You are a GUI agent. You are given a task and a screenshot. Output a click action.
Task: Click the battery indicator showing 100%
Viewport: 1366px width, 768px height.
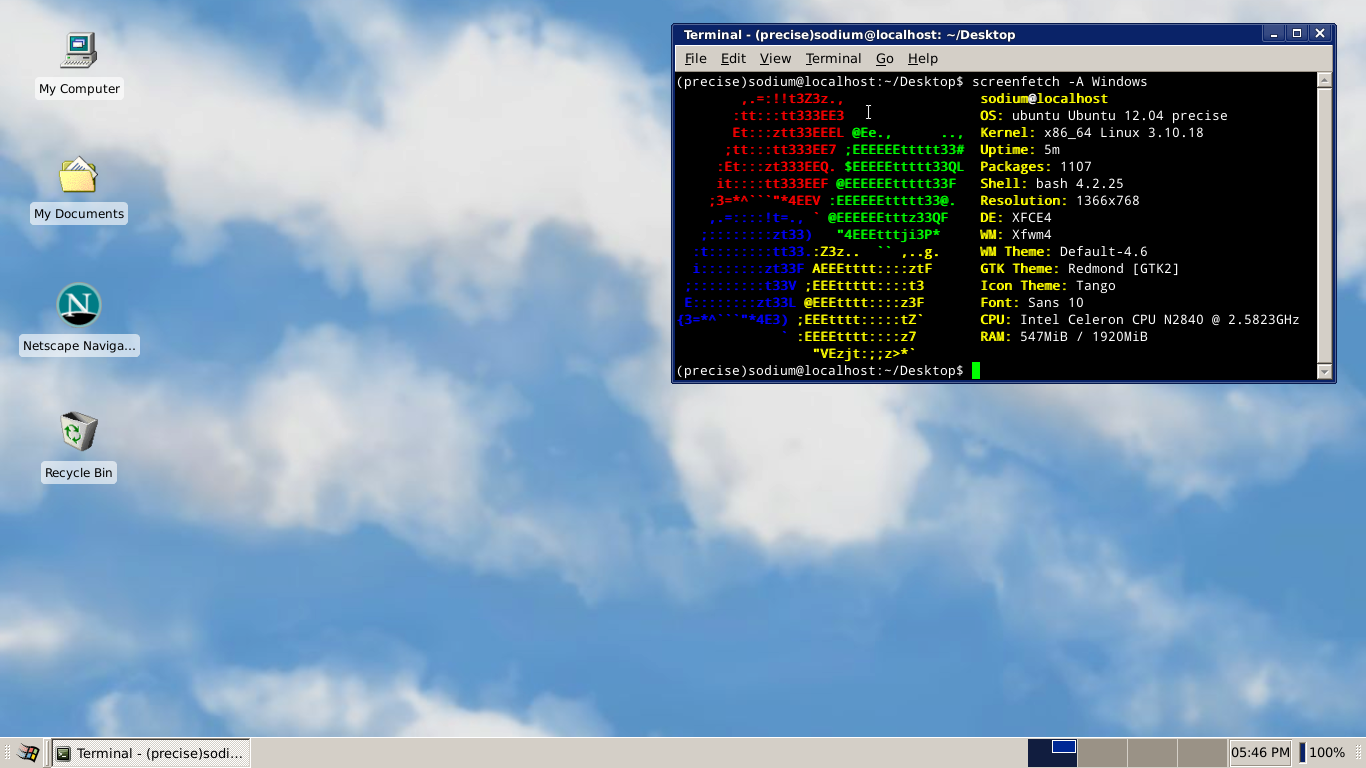tap(1322, 753)
